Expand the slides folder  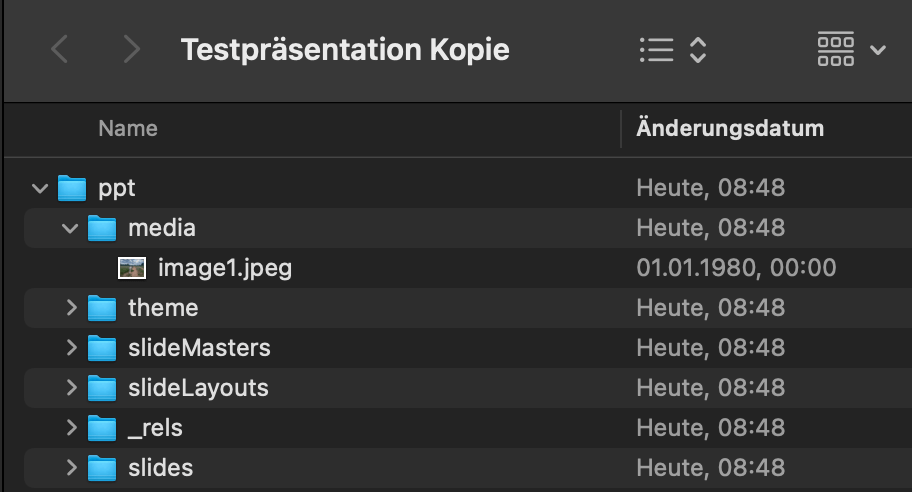pos(72,468)
